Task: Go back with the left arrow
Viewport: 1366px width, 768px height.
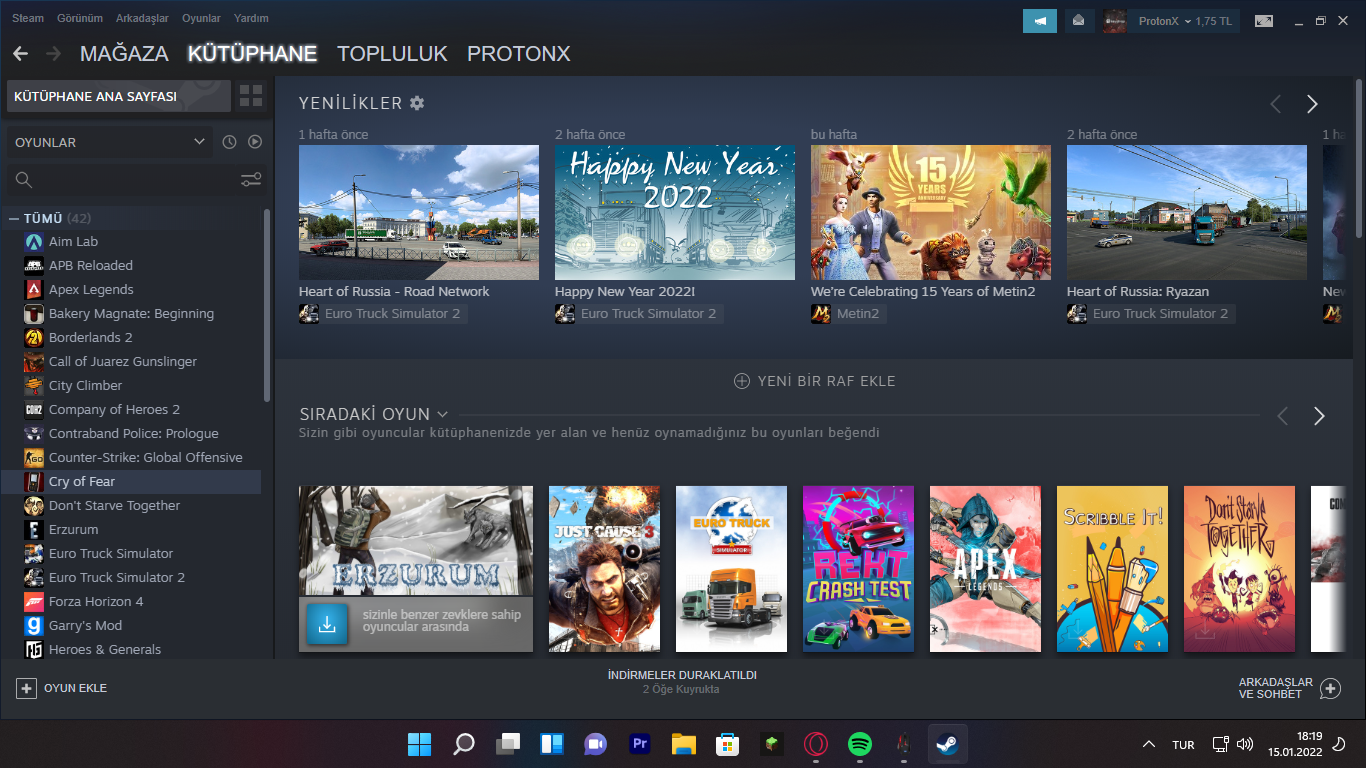Action: (20, 53)
